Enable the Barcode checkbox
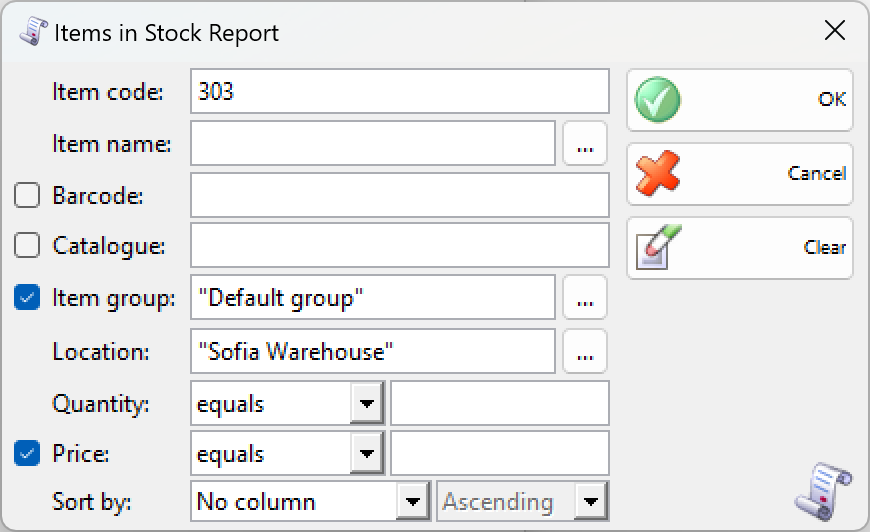Image resolution: width=870 pixels, height=532 pixels. 27,195
